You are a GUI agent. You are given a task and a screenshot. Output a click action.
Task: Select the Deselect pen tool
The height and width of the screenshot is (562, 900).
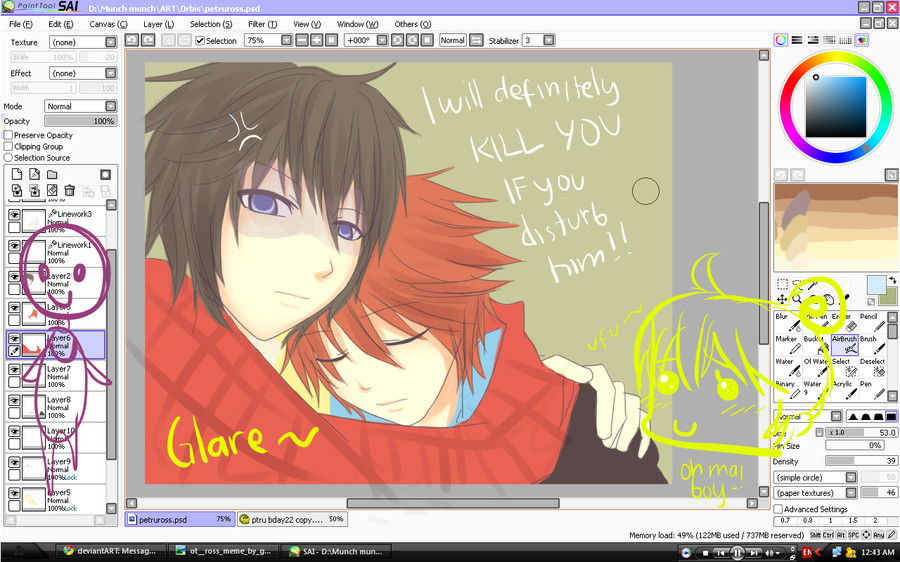[872, 367]
